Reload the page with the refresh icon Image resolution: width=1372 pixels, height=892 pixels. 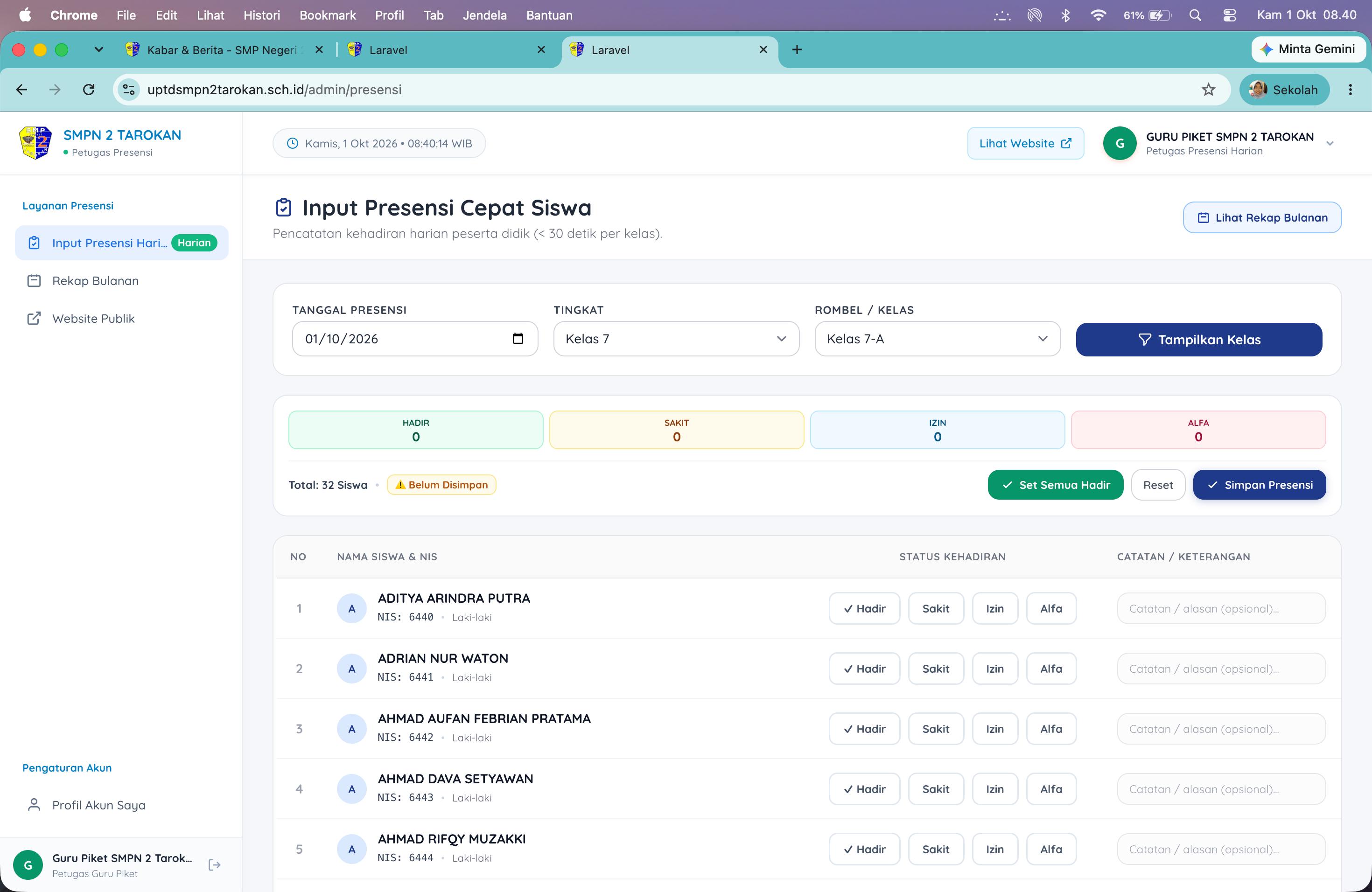[x=89, y=89]
